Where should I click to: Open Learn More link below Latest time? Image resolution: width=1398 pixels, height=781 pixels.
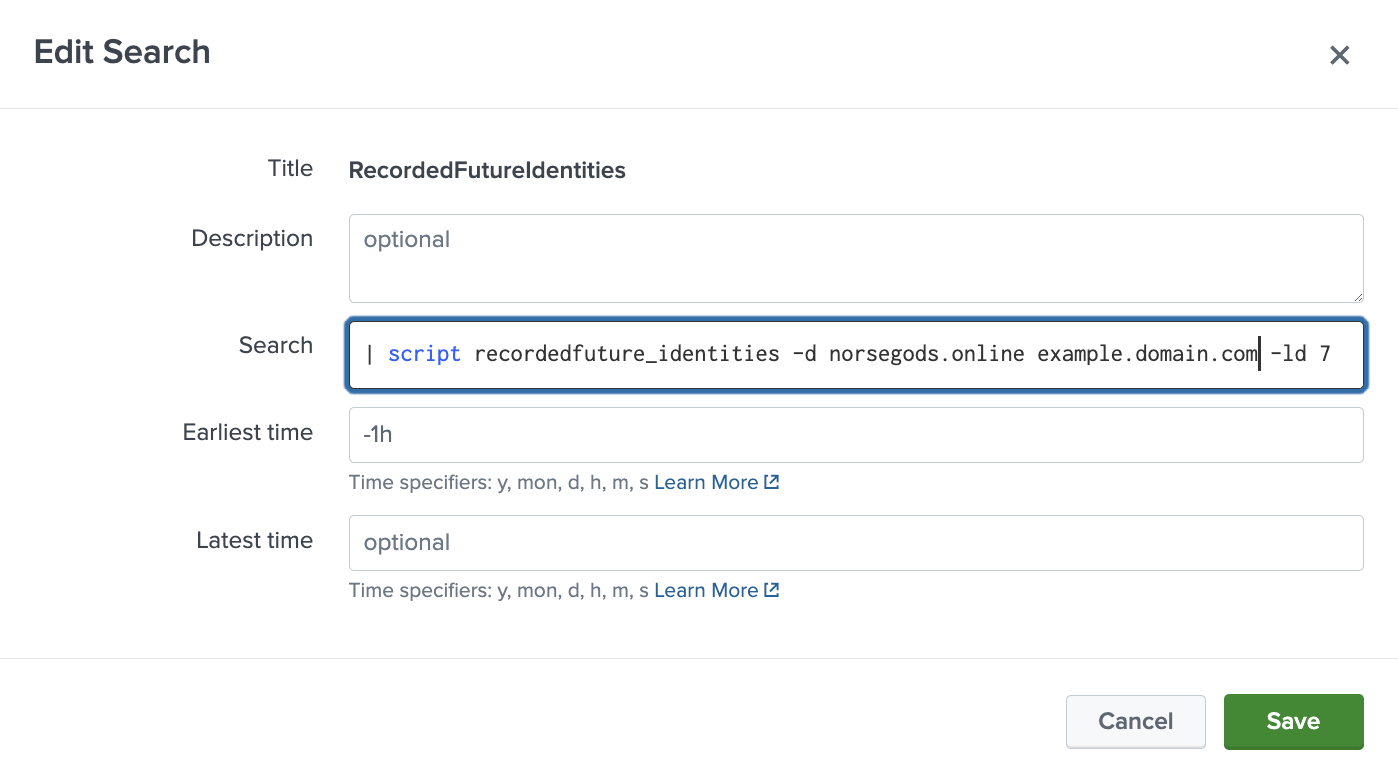click(x=706, y=590)
